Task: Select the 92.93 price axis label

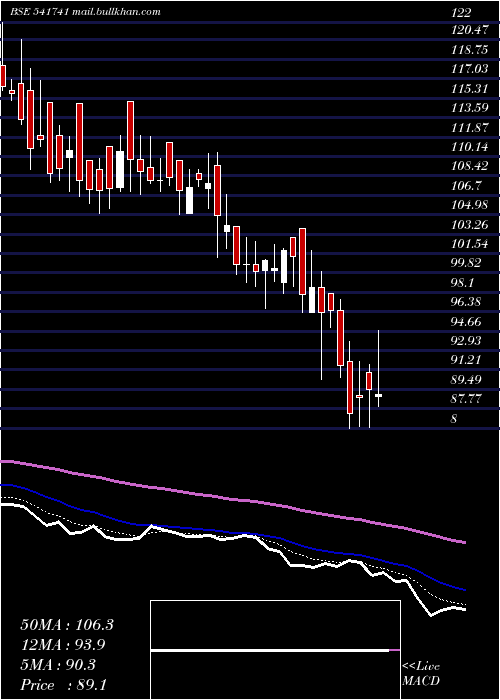Action: pyautogui.click(x=466, y=340)
